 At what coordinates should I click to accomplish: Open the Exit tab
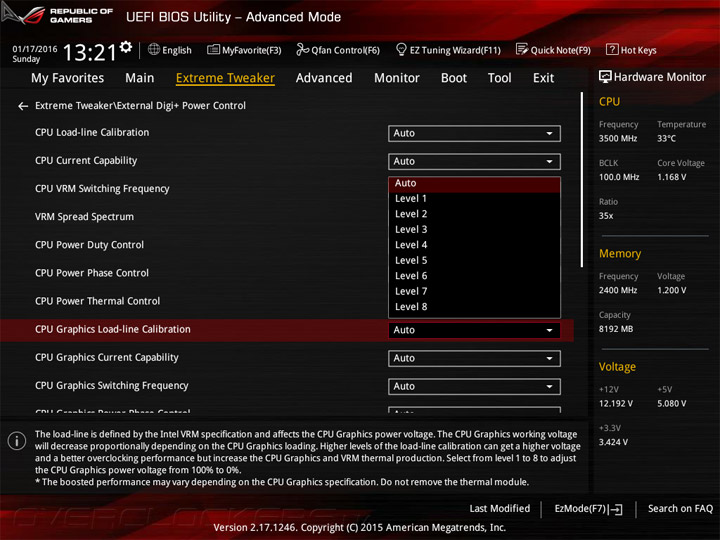(x=543, y=78)
